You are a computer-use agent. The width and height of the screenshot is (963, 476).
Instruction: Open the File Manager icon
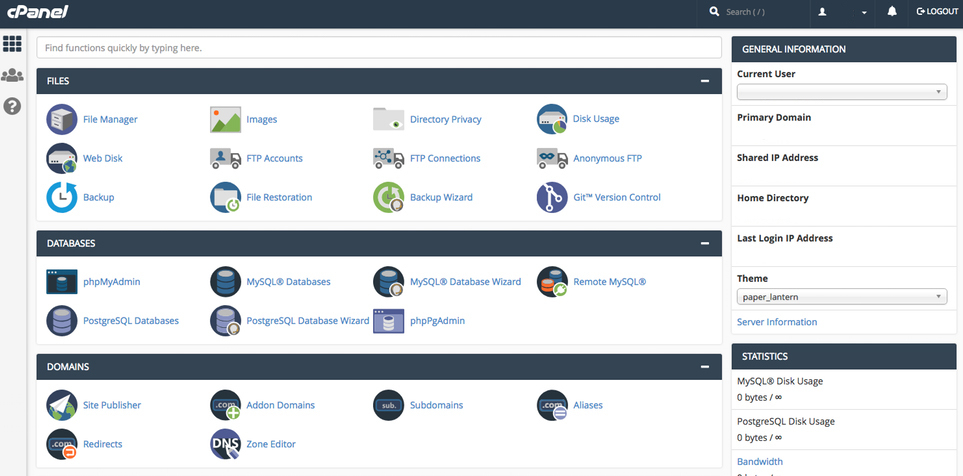(62, 119)
